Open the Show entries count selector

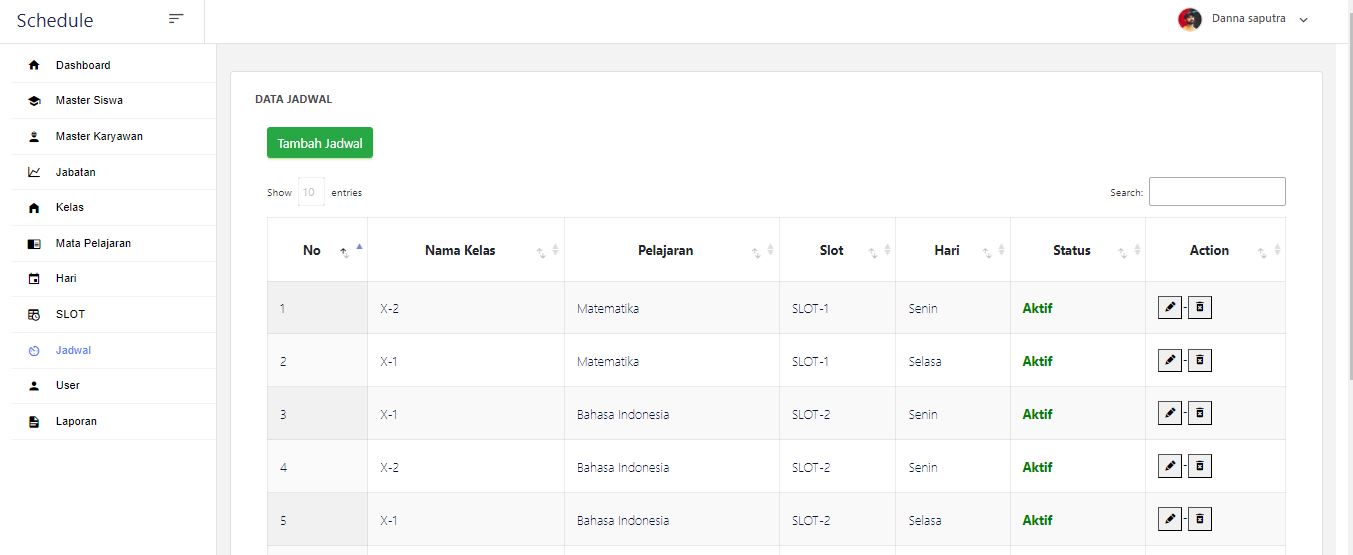pyautogui.click(x=310, y=192)
